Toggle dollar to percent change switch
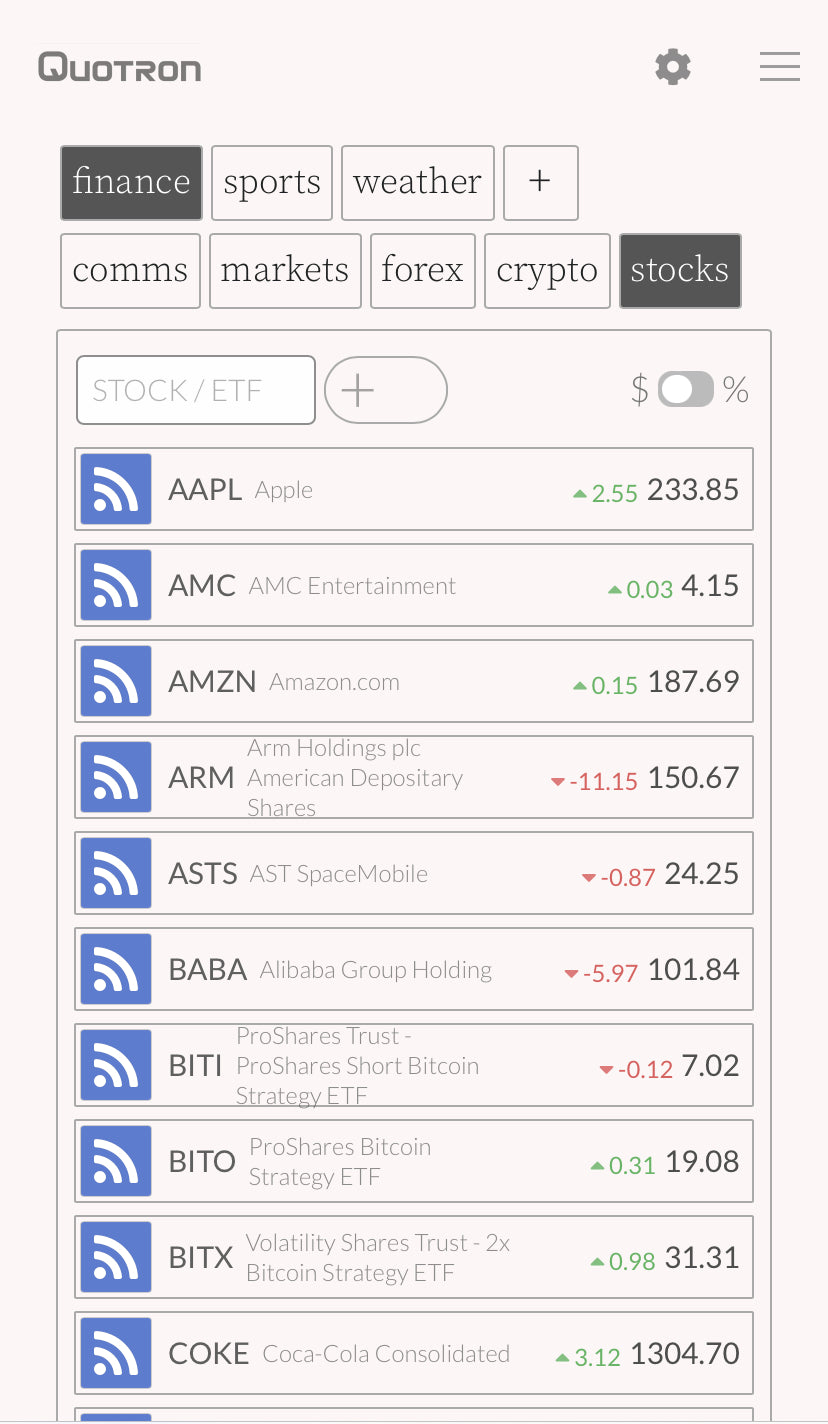The image size is (828, 1424). 686,390
